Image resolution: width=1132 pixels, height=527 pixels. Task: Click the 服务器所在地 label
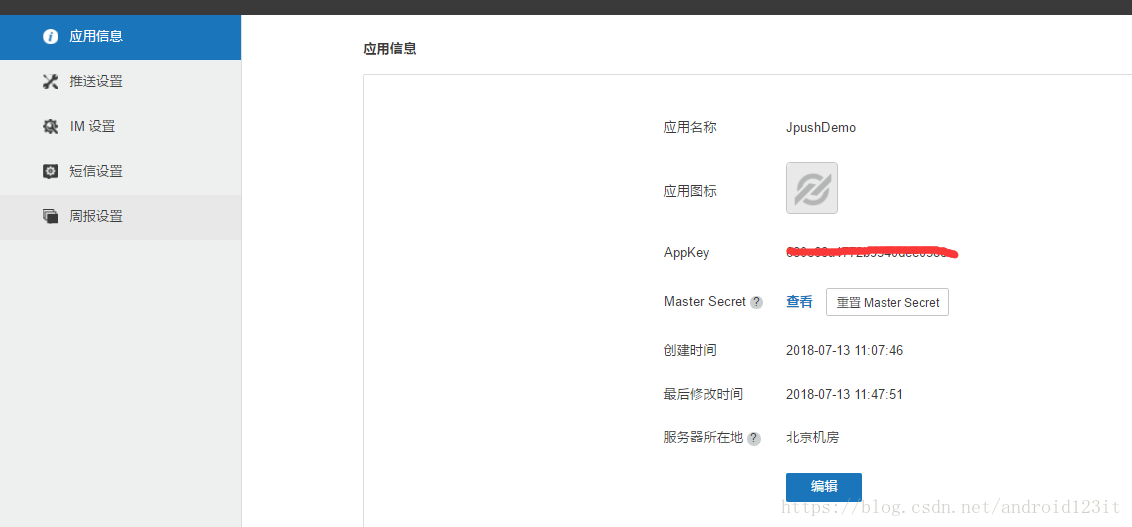[703, 437]
